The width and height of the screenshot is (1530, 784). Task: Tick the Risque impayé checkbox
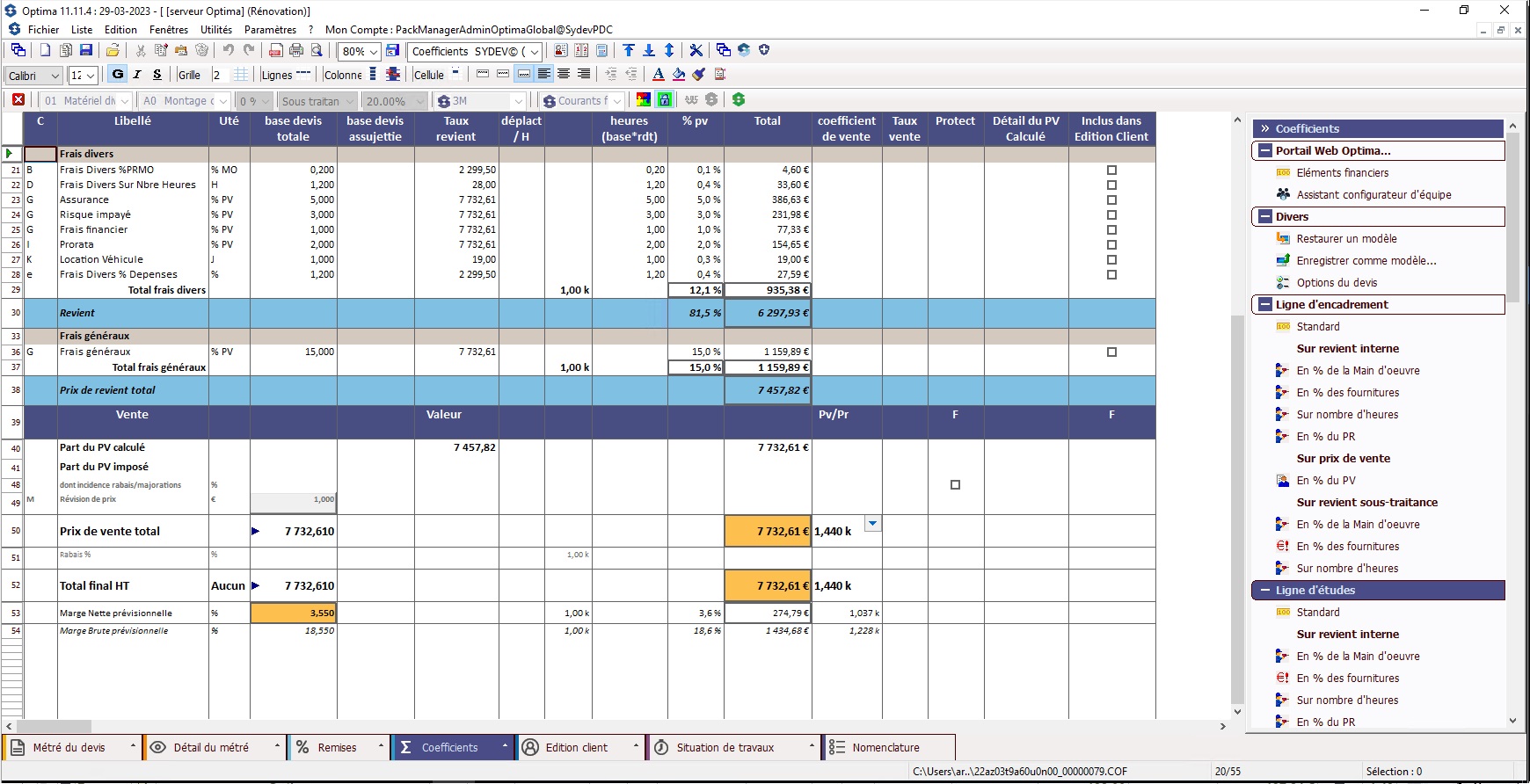click(x=1111, y=214)
